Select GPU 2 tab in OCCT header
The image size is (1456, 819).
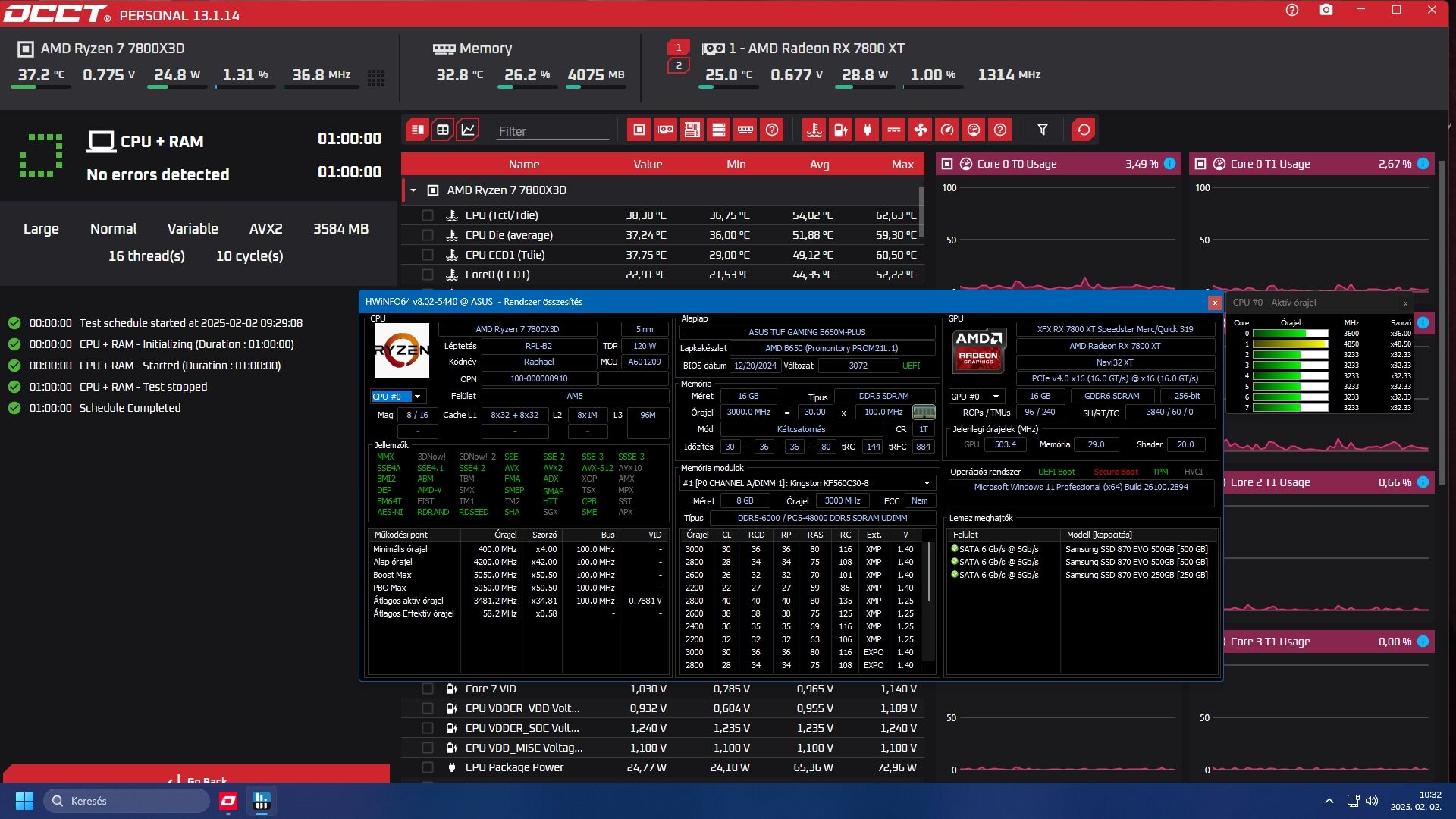click(679, 66)
